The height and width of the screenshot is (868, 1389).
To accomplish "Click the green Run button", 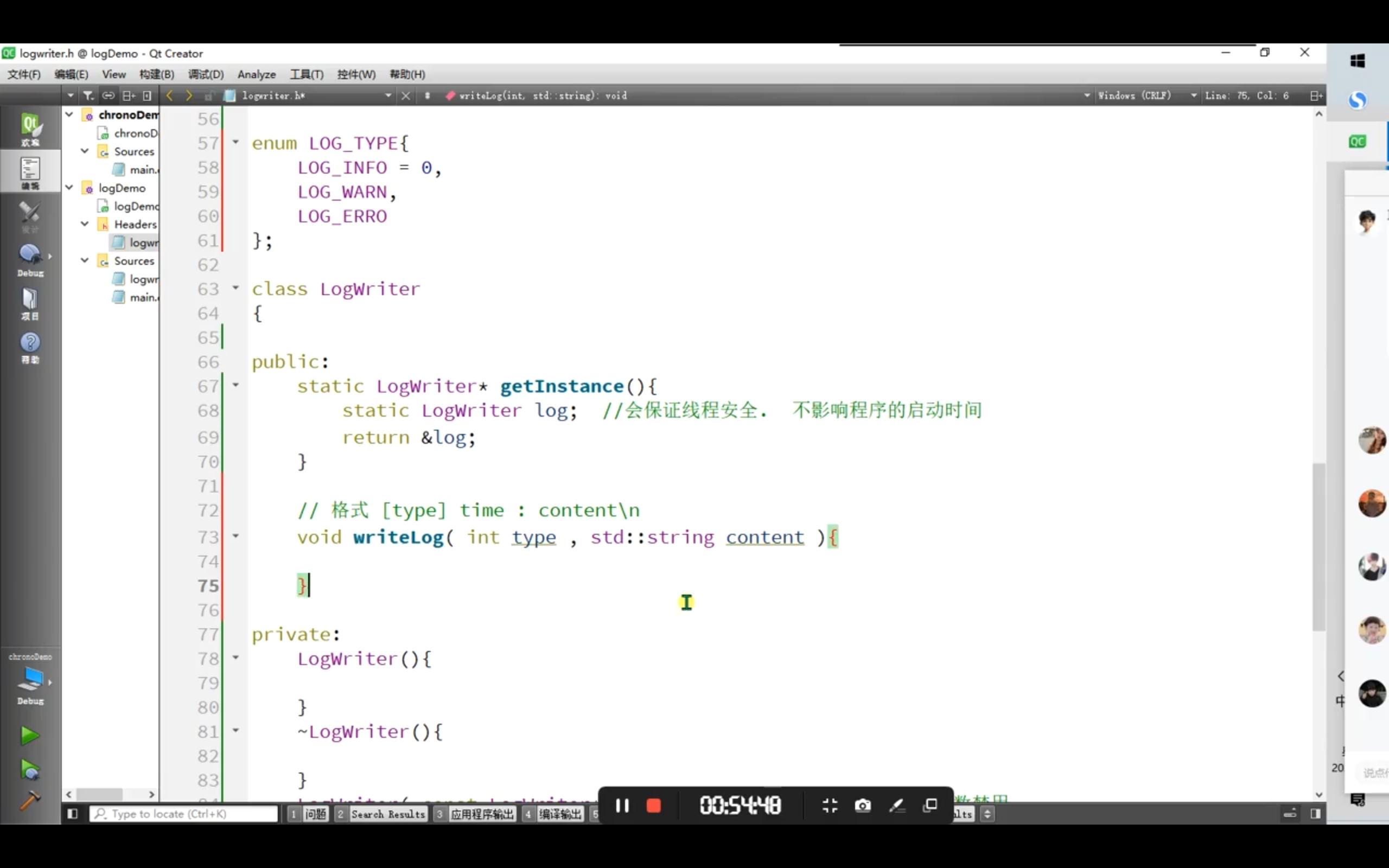I will (x=29, y=735).
